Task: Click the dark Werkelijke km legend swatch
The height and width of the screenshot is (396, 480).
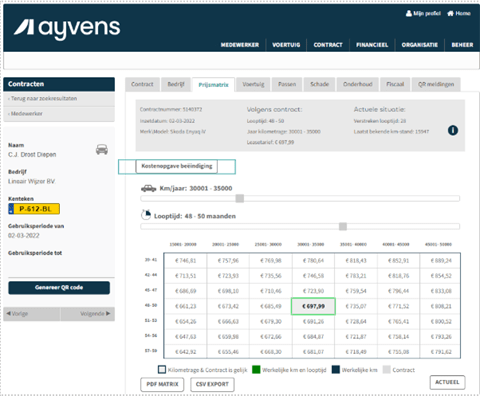Action: point(336,370)
